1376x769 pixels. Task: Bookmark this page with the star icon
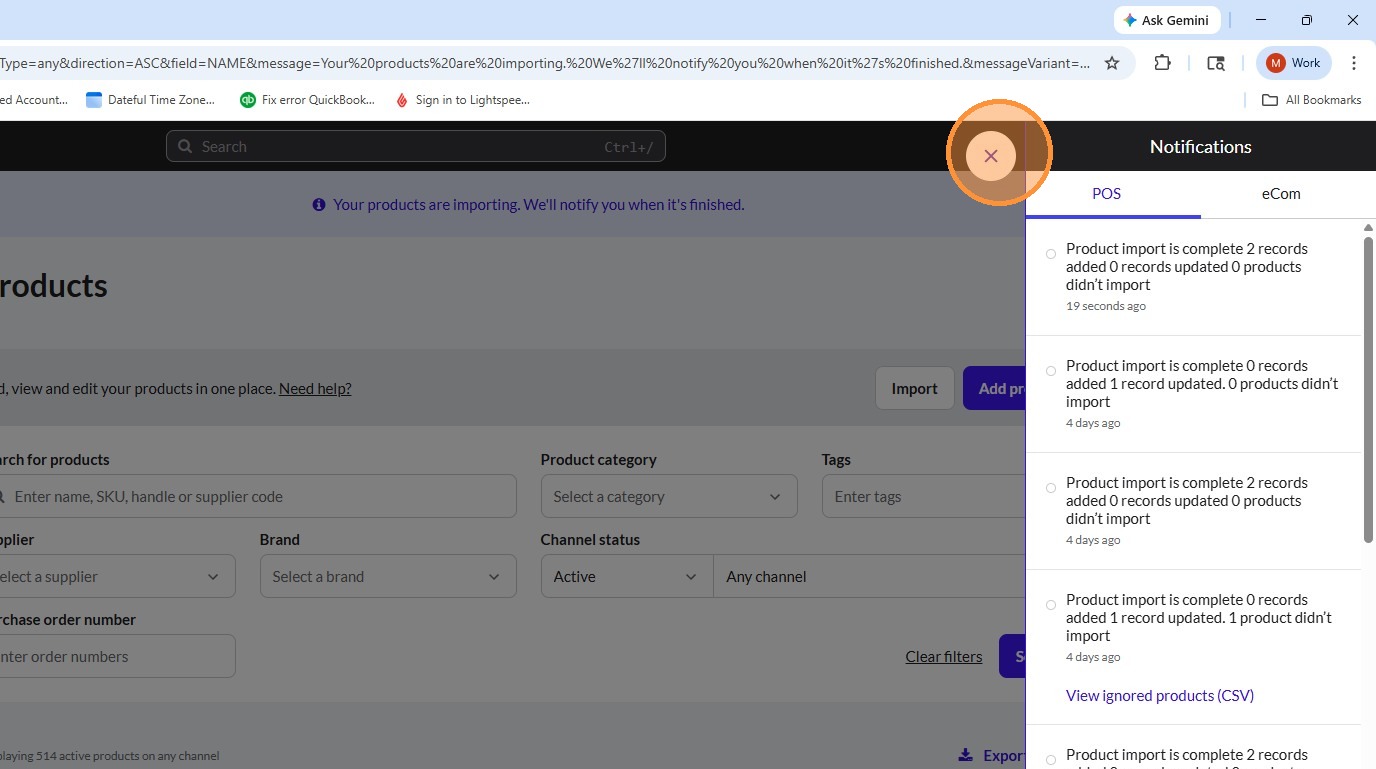point(1112,63)
